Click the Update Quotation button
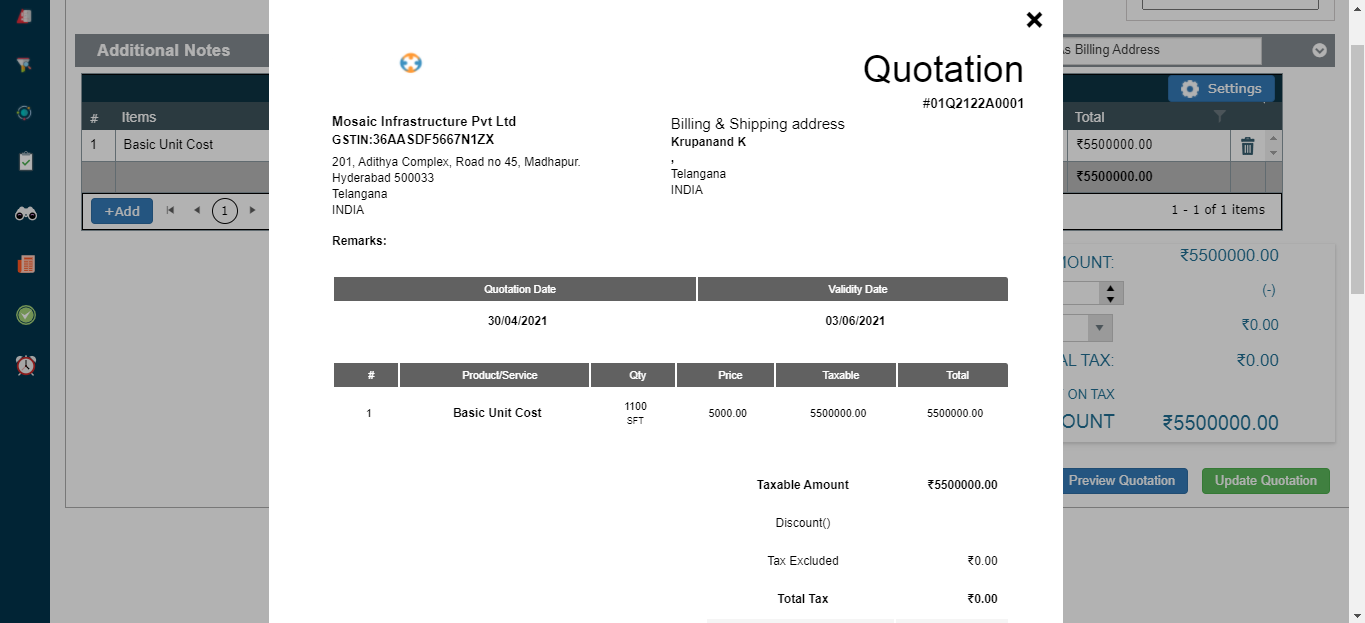1365x623 pixels. 1265,481
